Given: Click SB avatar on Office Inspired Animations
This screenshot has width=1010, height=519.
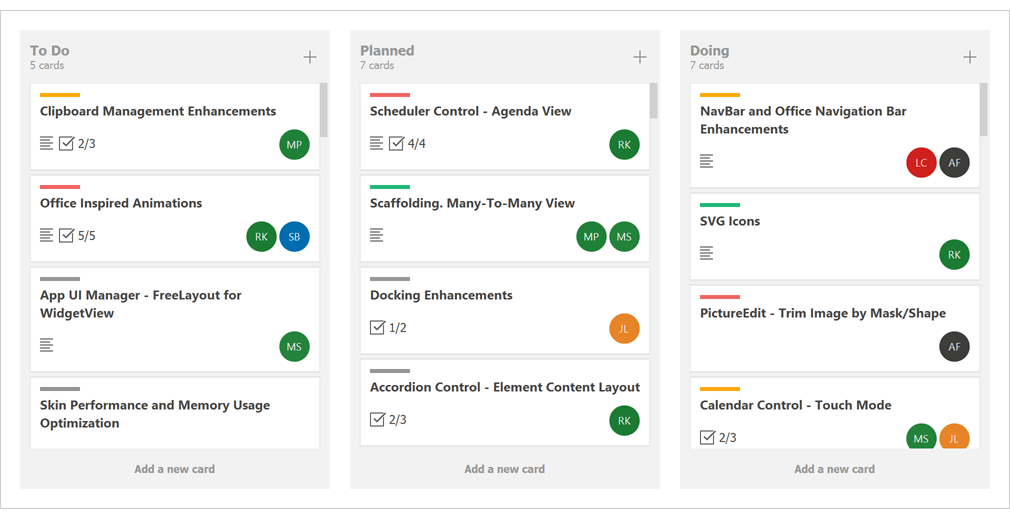Looking at the screenshot, I should tap(294, 236).
